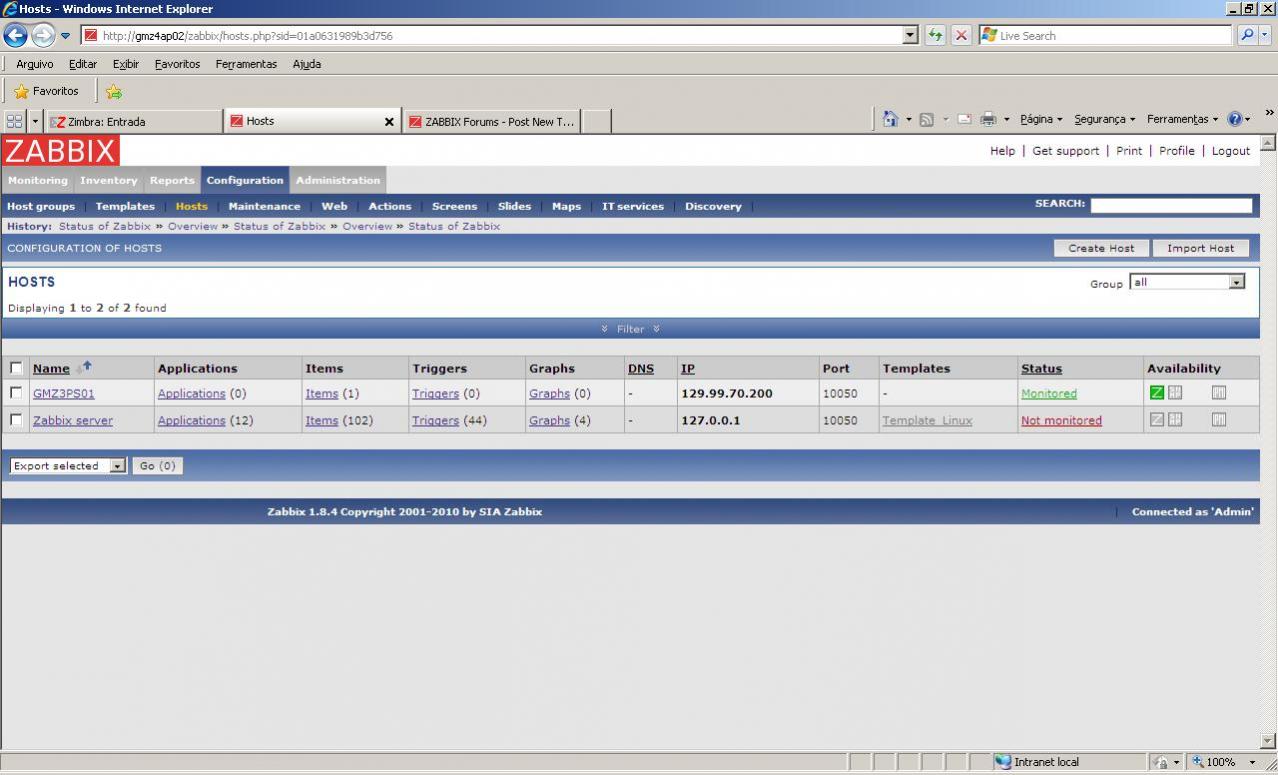Refresh the page with the green arrows icon

[936, 35]
